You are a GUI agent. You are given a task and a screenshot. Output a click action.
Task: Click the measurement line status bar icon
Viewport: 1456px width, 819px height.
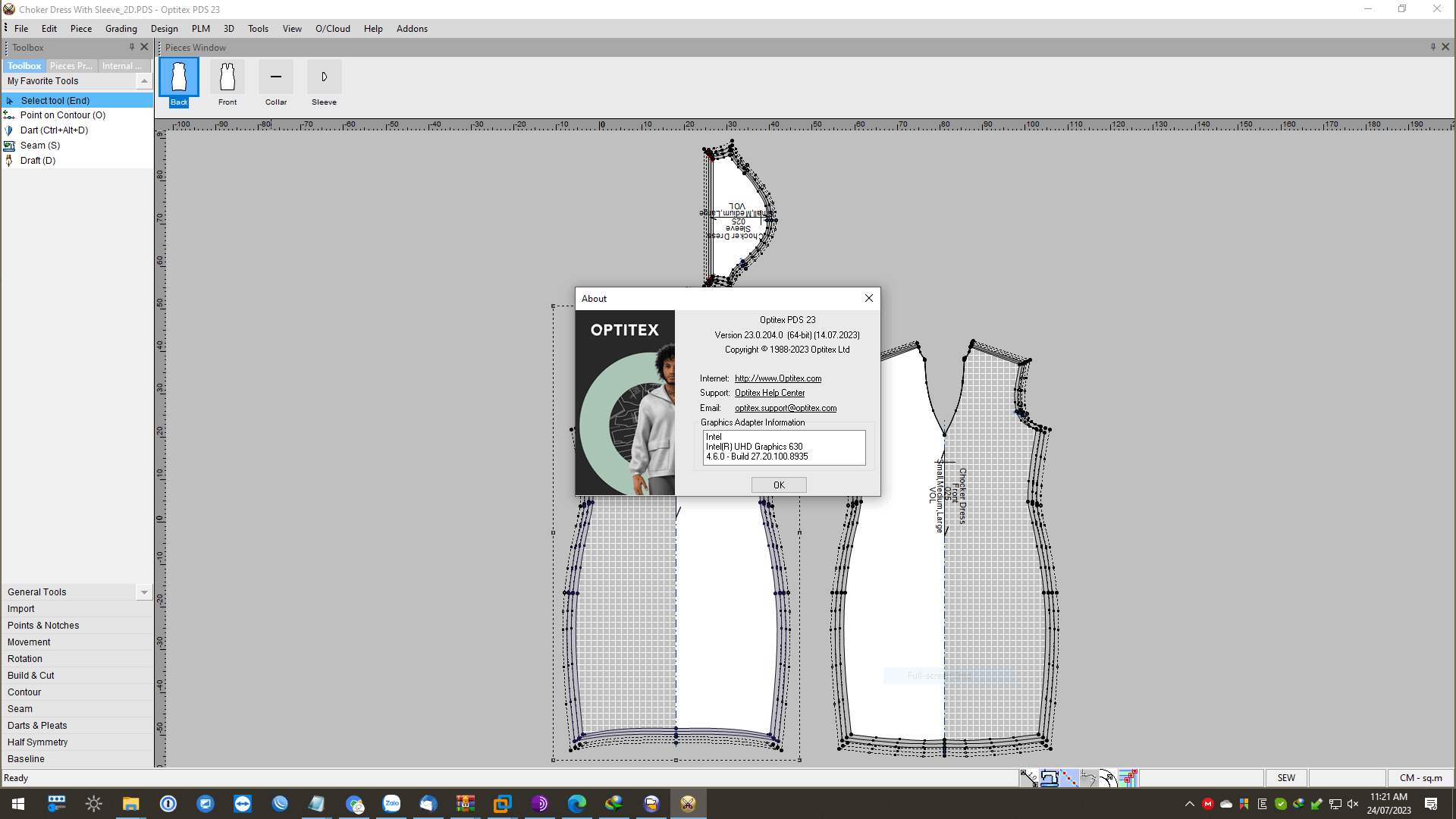coord(1029,778)
